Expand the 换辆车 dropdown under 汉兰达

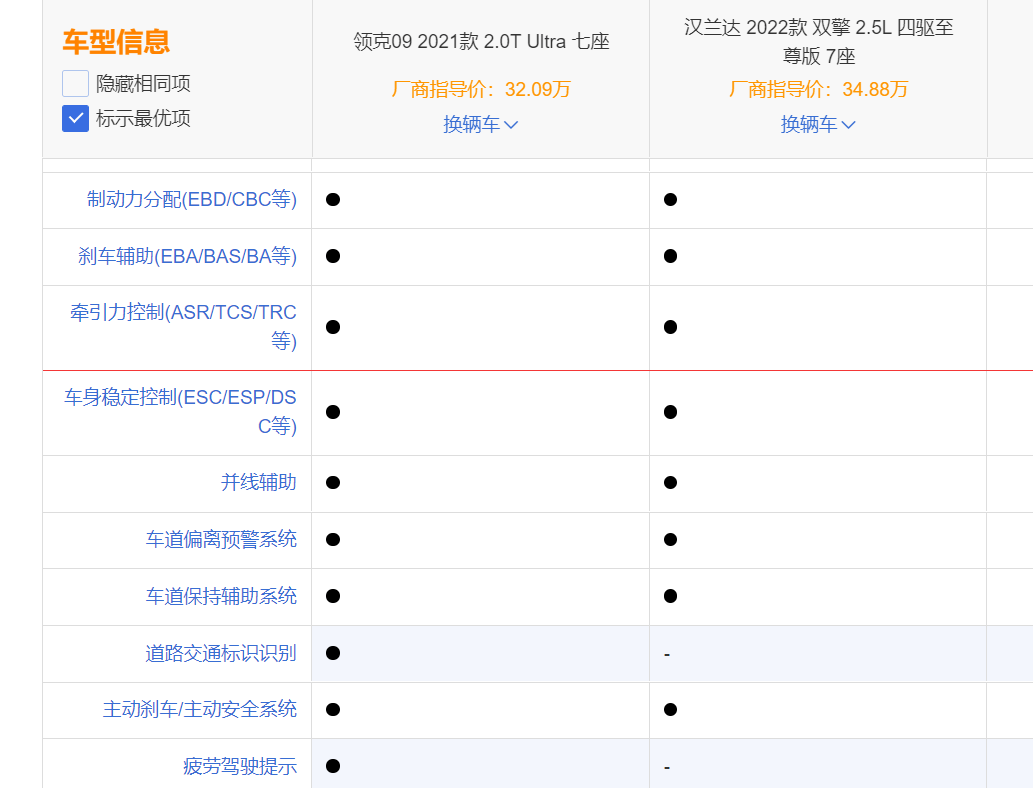pyautogui.click(x=818, y=124)
